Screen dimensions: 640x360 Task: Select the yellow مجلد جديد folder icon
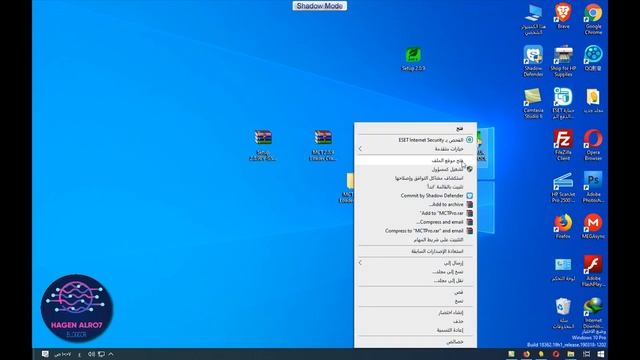point(593,100)
